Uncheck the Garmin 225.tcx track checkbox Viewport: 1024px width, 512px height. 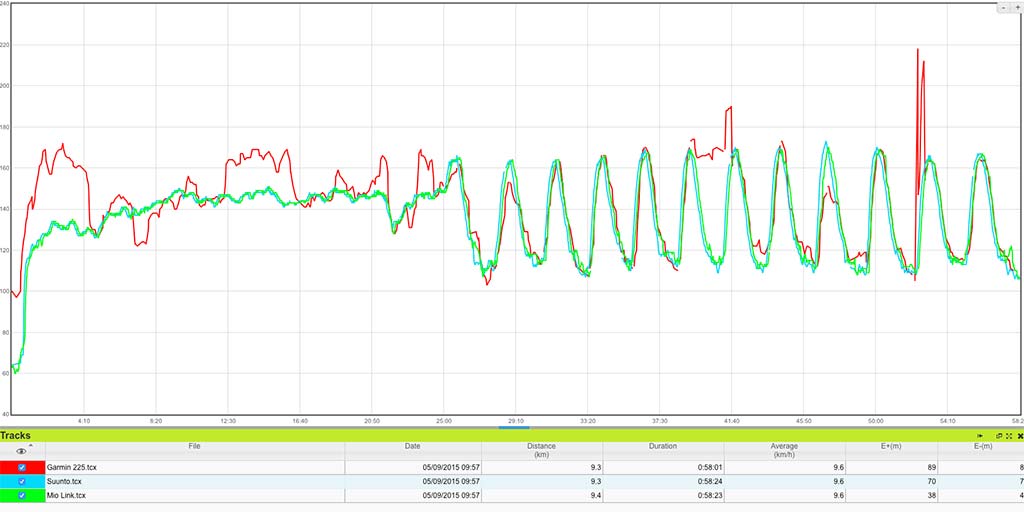pyautogui.click(x=22, y=468)
